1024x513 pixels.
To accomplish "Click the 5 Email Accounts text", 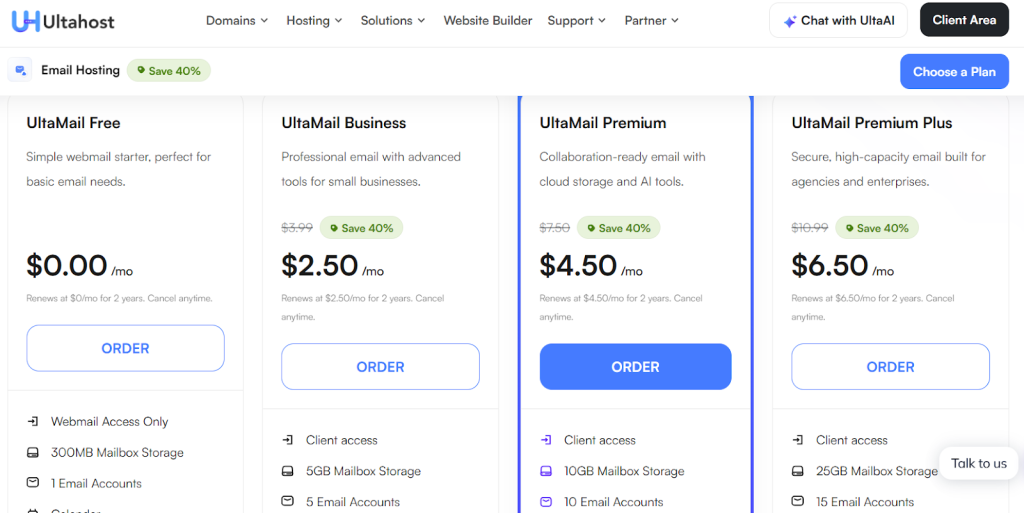I will click(x=353, y=501).
